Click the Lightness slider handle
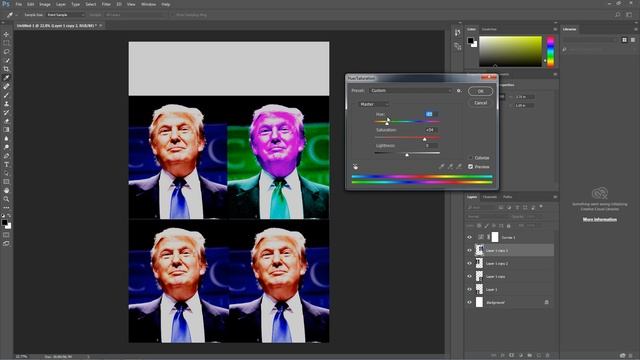This screenshot has width=640, height=360. click(407, 155)
